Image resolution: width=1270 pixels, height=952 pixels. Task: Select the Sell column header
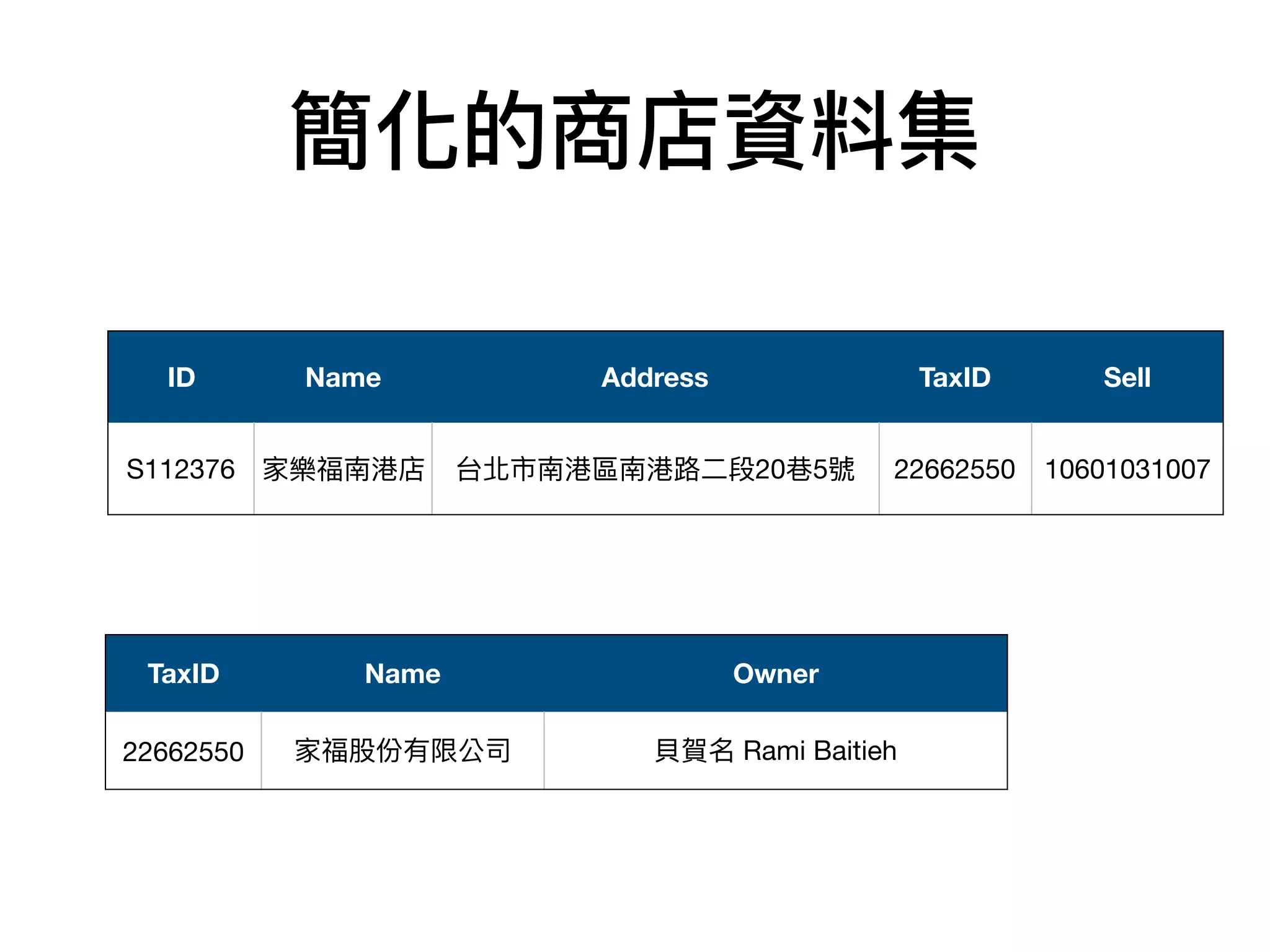point(1127,377)
